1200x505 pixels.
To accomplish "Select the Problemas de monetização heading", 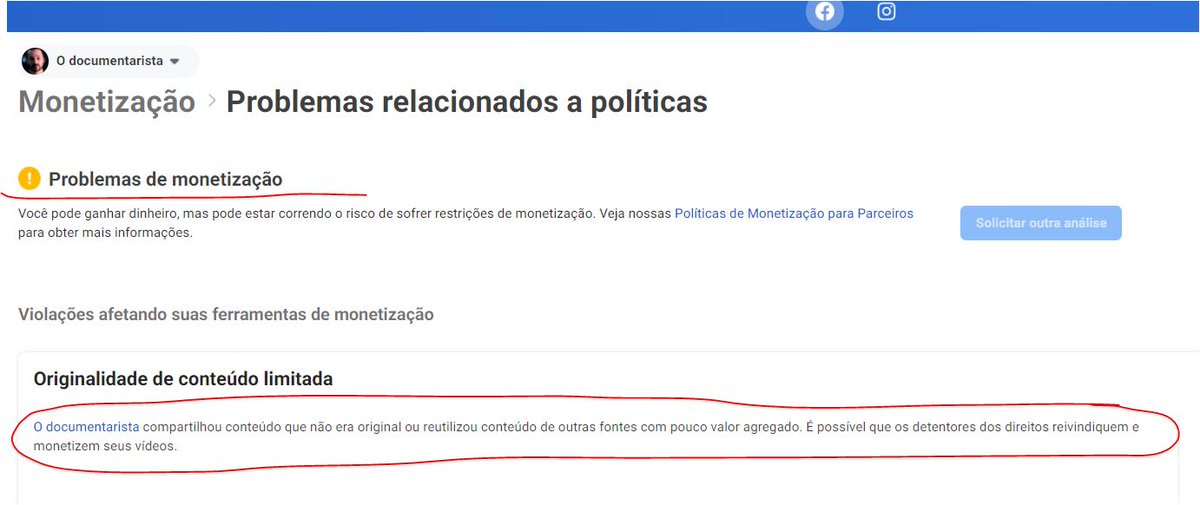I will [x=165, y=180].
